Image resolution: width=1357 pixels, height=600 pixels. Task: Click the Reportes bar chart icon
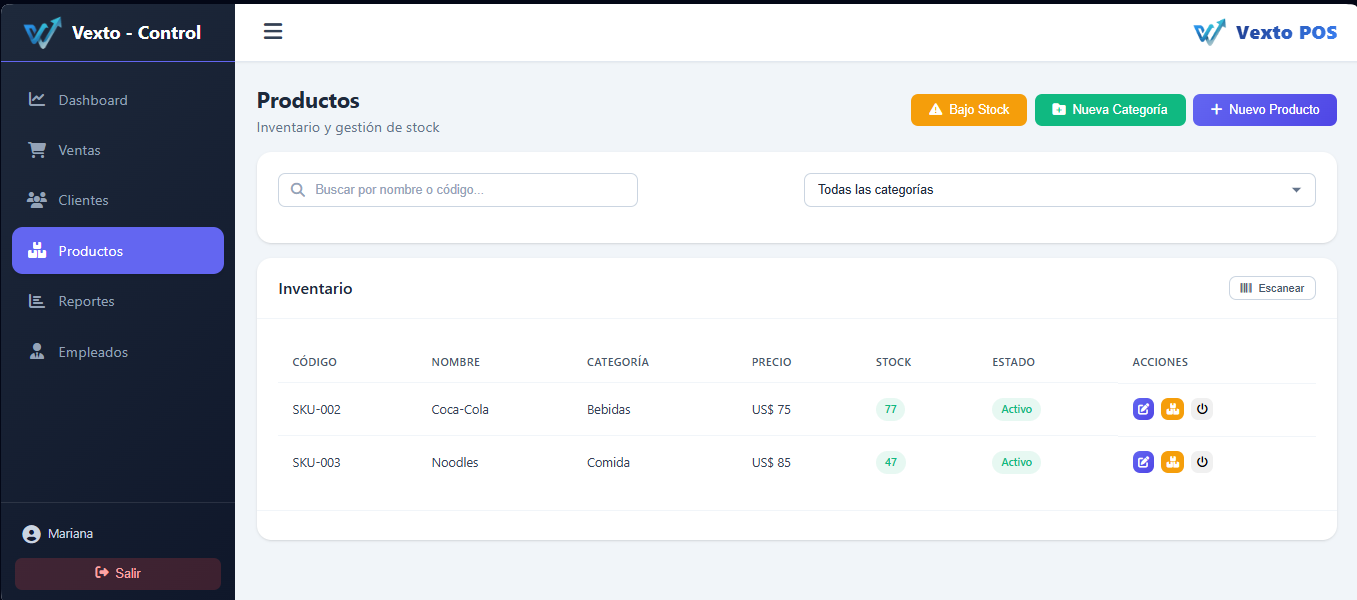point(37,301)
